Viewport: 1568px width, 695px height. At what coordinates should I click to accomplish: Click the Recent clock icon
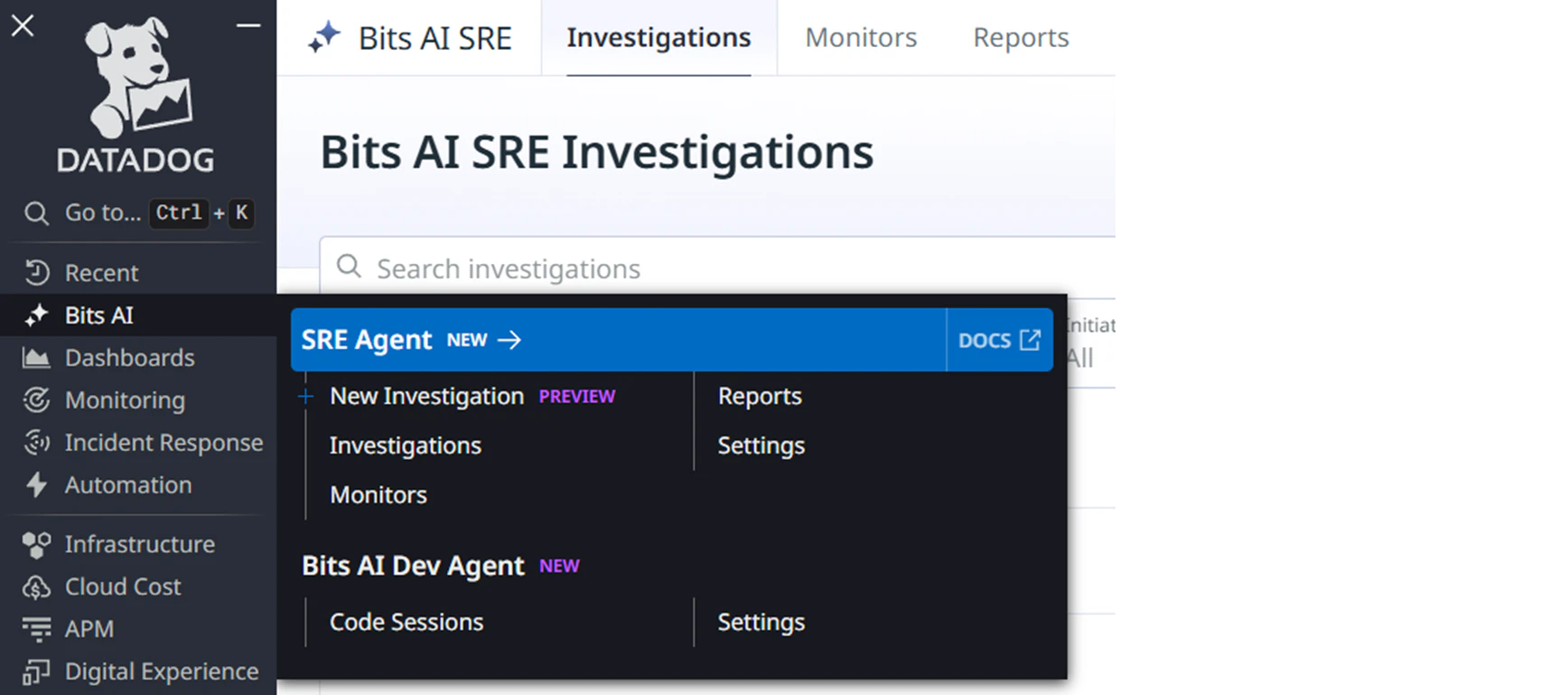pos(37,272)
